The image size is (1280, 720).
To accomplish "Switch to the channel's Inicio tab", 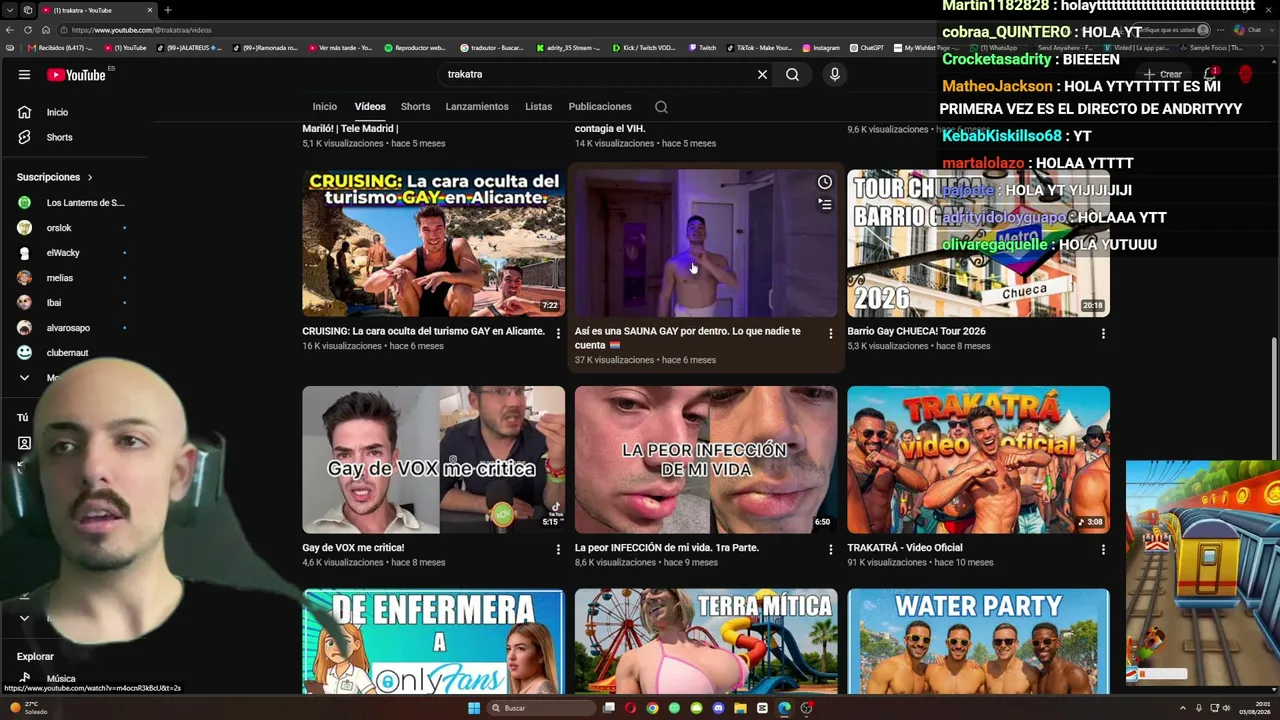I will pos(325,107).
